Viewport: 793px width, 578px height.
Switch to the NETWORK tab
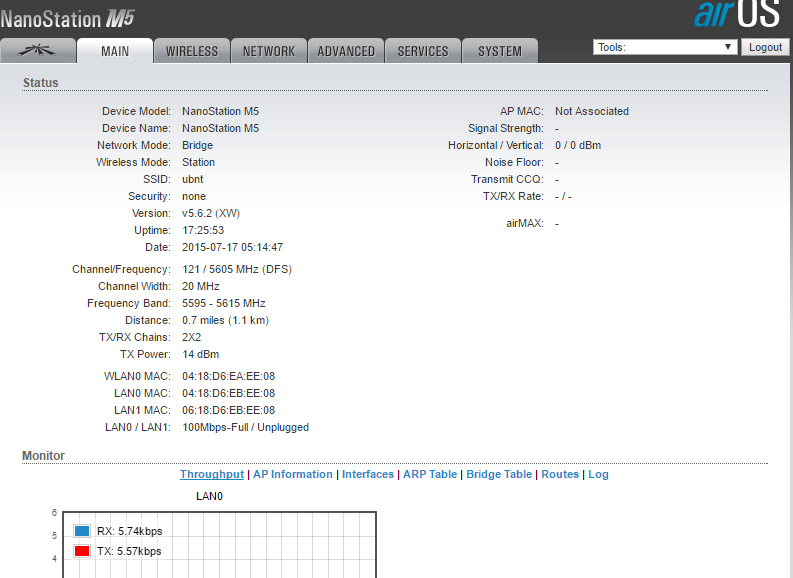[x=269, y=51]
